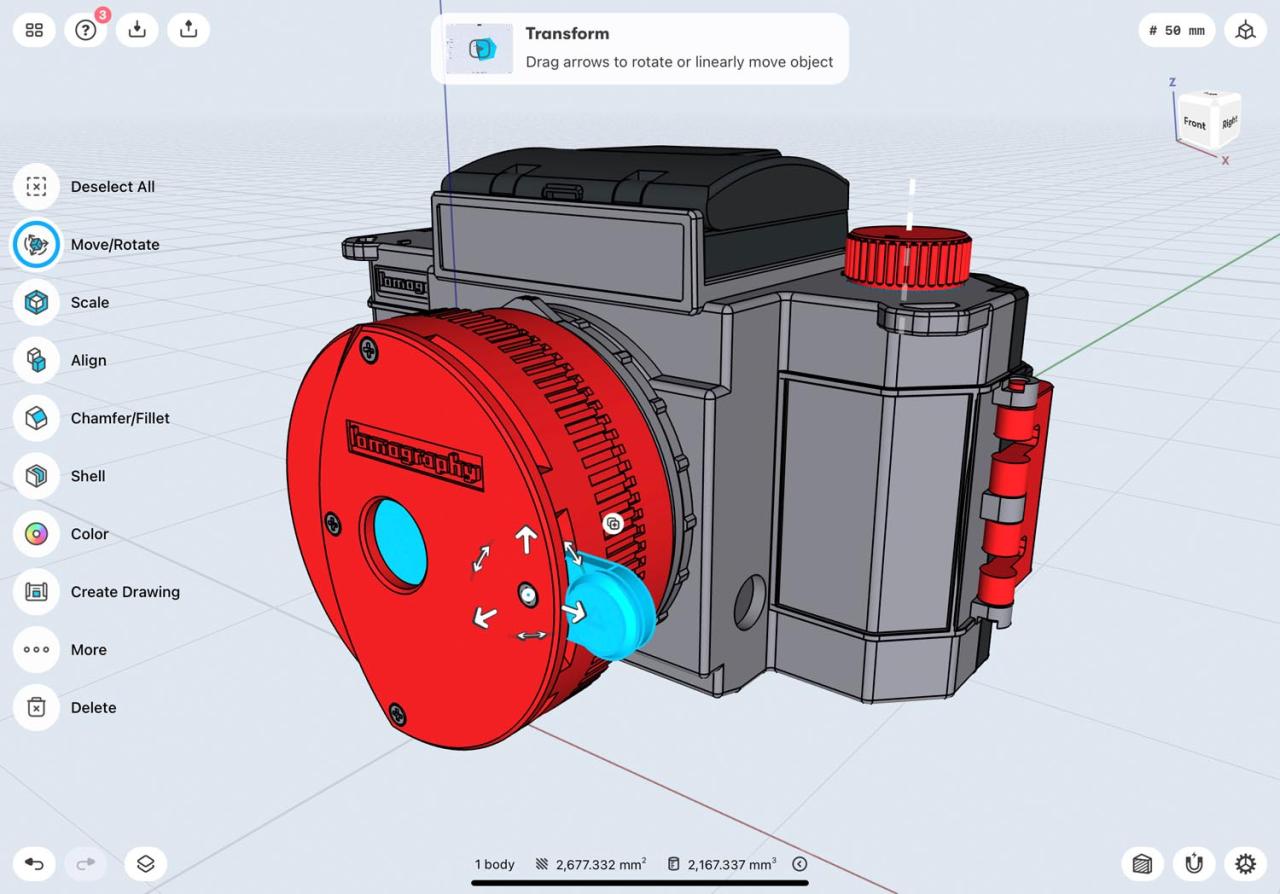Expand the help menu with notification badge
Image resolution: width=1280 pixels, height=894 pixels.
[x=86, y=29]
